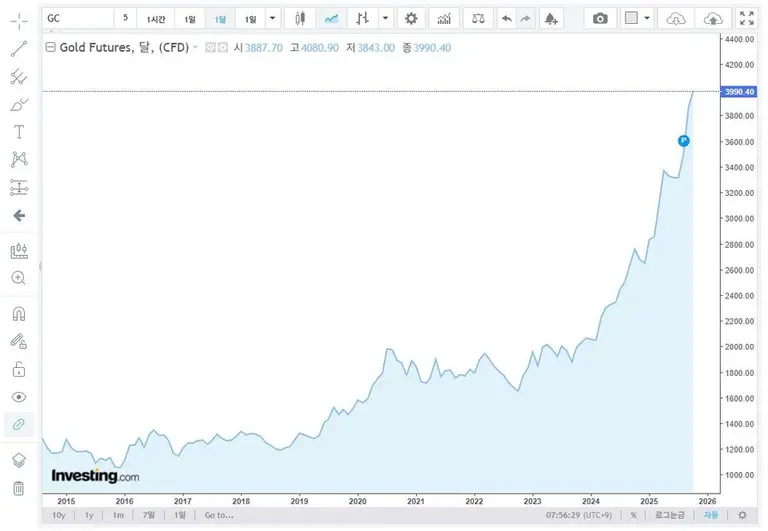Enter fullscreen mode for the chart
The width and height of the screenshot is (768, 531).
[745, 18]
